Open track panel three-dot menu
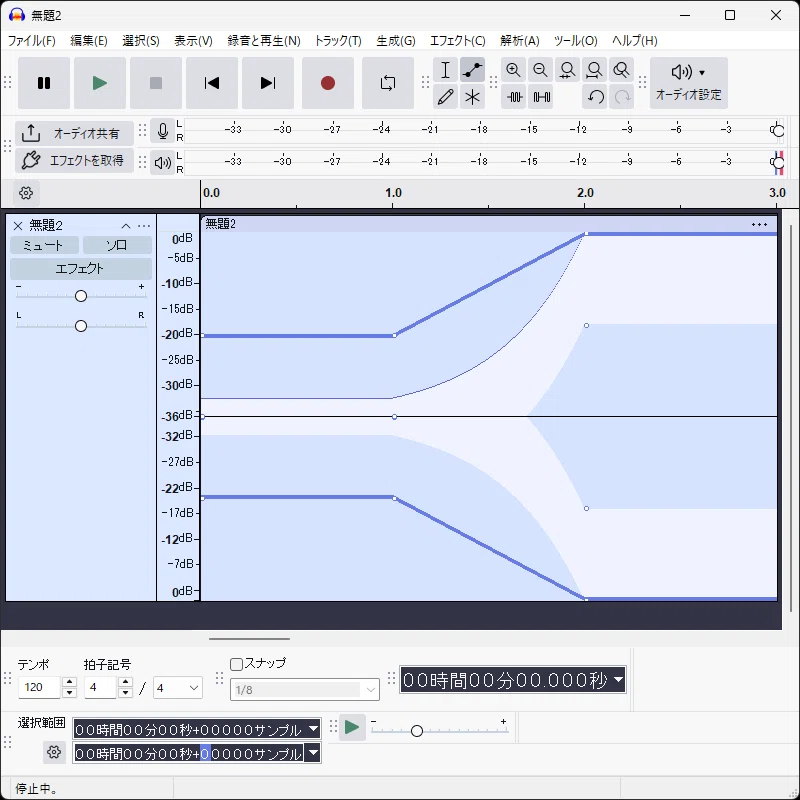 point(144,226)
